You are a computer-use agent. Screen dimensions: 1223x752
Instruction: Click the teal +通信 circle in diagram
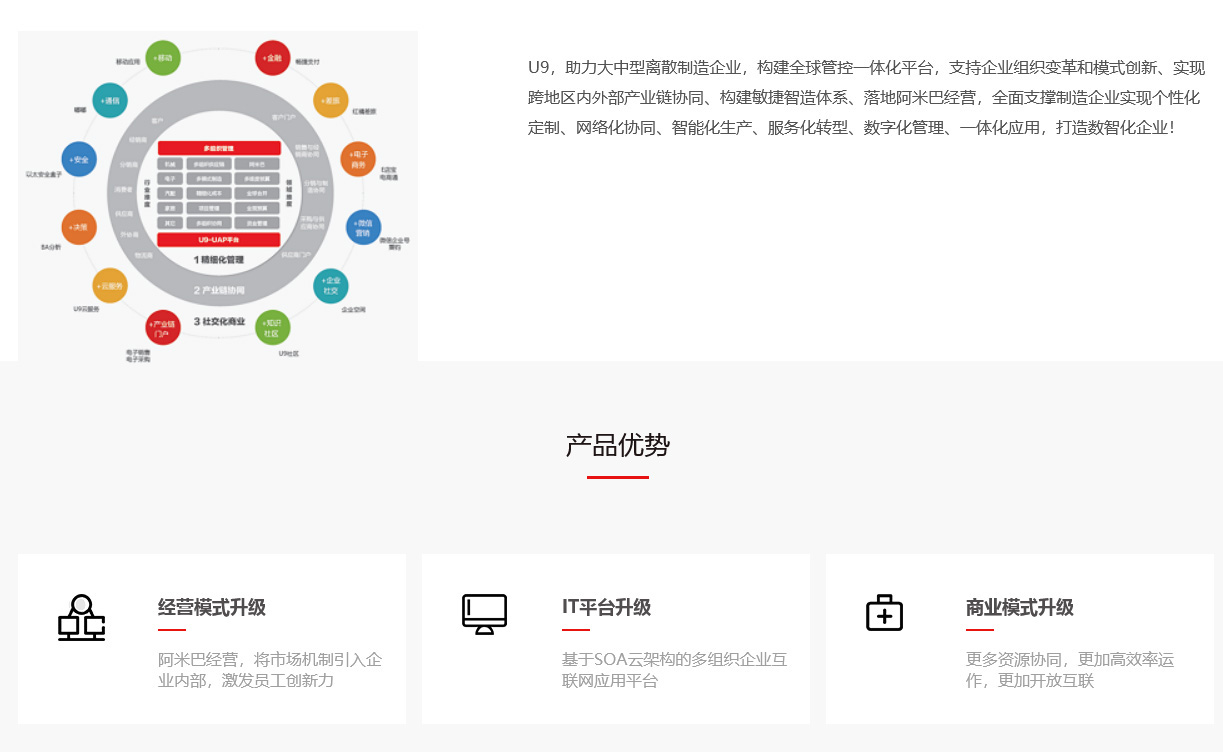click(109, 101)
